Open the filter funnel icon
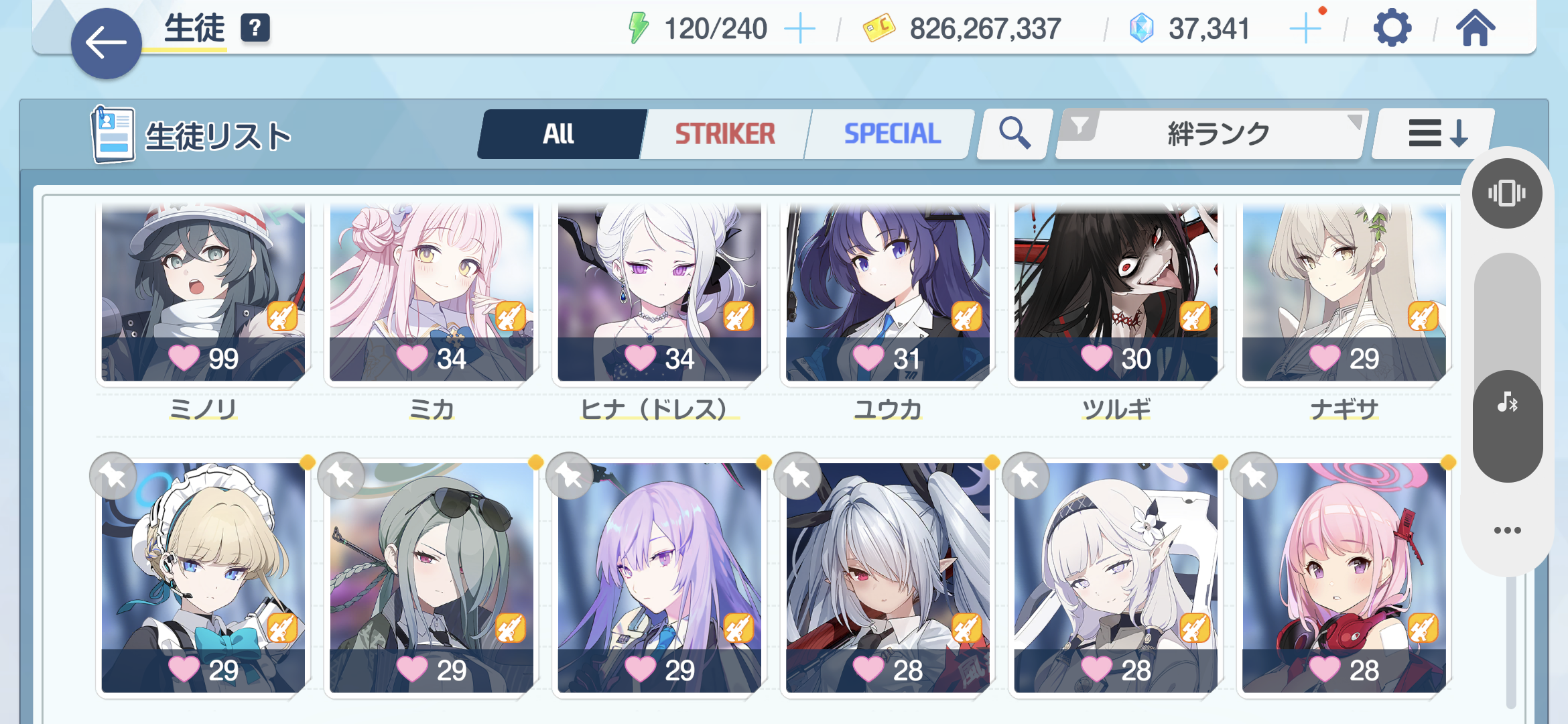The height and width of the screenshot is (724, 1568). pyautogui.click(x=1080, y=125)
